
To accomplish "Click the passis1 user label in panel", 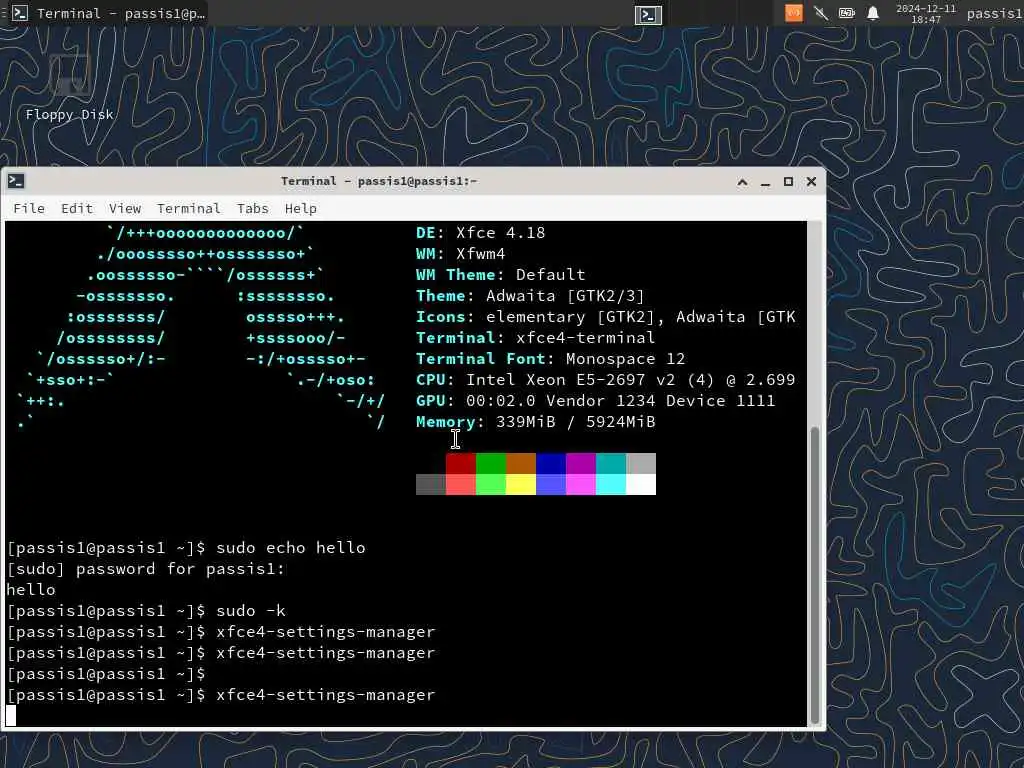I will coord(995,14).
